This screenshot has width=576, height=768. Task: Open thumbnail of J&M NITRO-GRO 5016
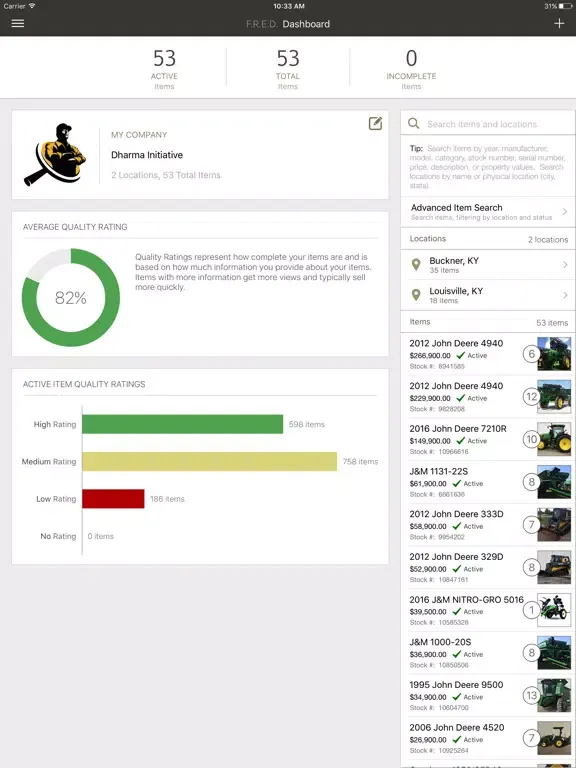(x=554, y=610)
